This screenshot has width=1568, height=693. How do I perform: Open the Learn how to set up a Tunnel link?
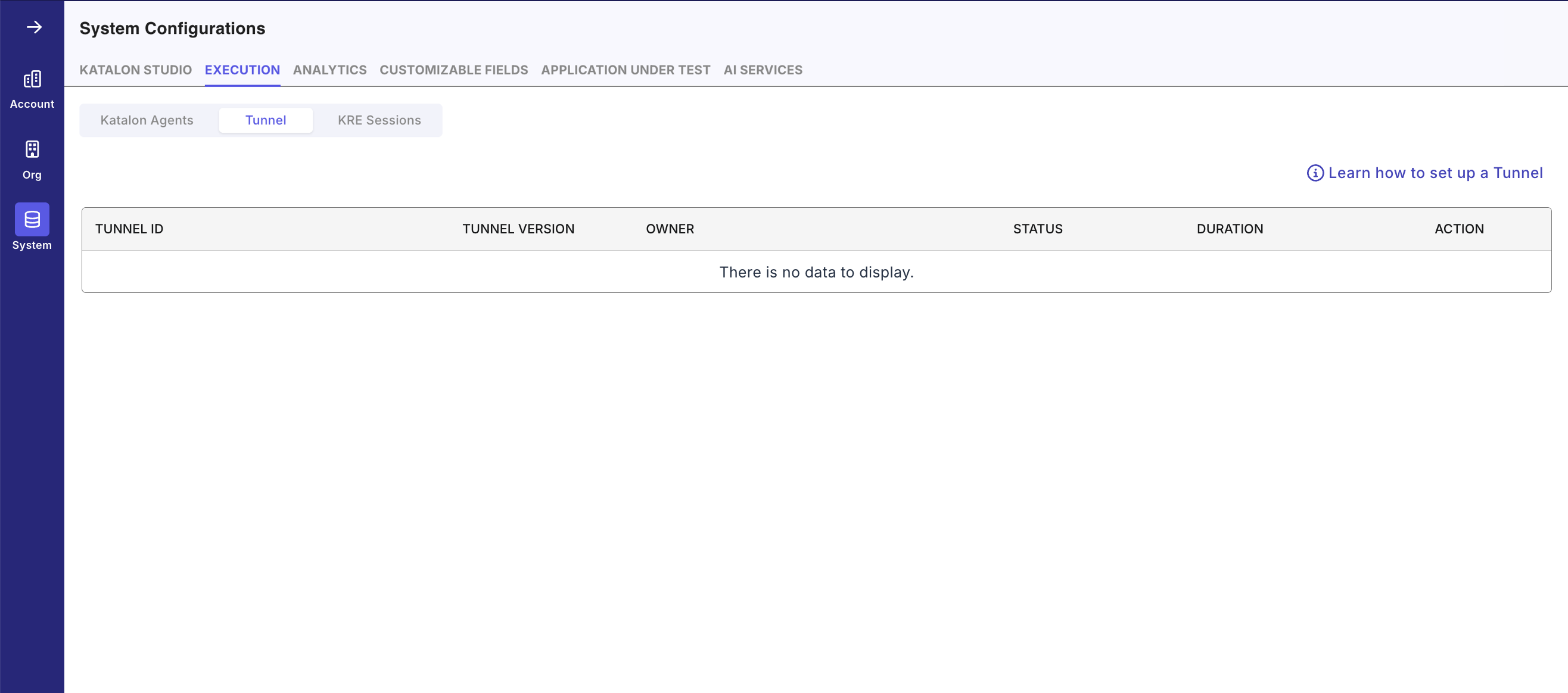tap(1436, 173)
